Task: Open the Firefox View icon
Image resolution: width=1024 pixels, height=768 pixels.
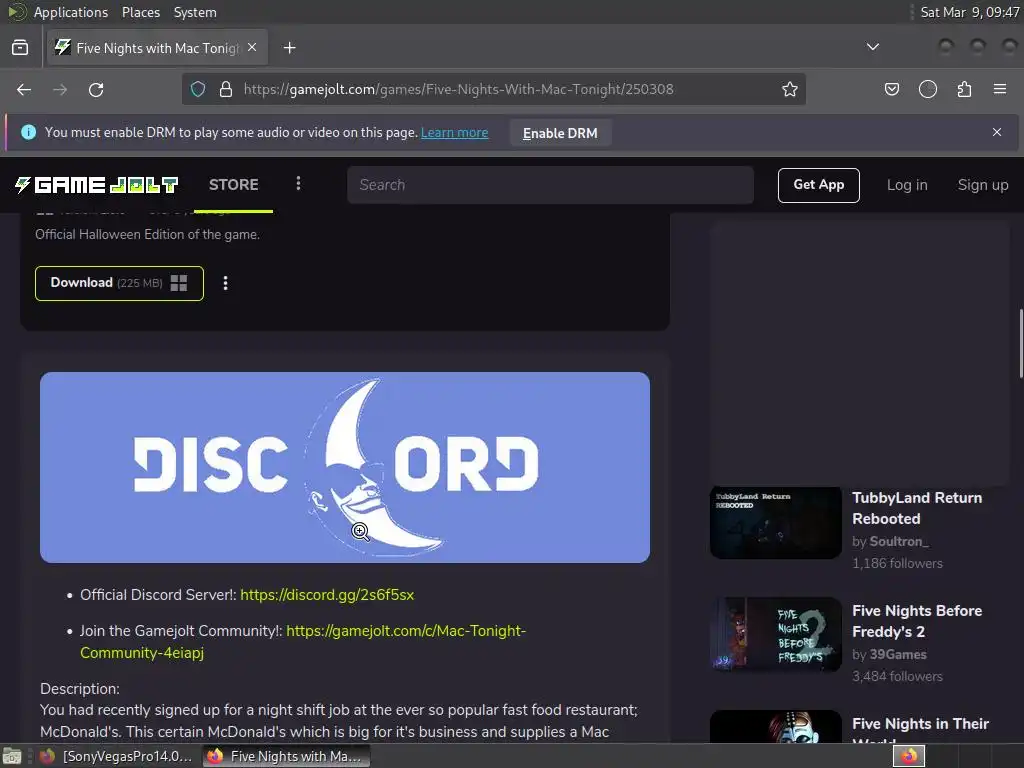Action: click(x=20, y=48)
